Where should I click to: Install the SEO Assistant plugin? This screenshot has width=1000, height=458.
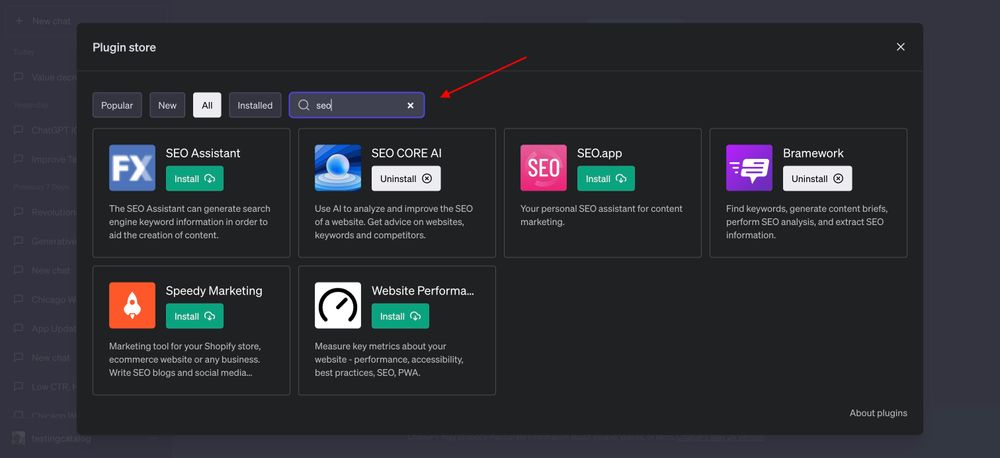pos(194,179)
